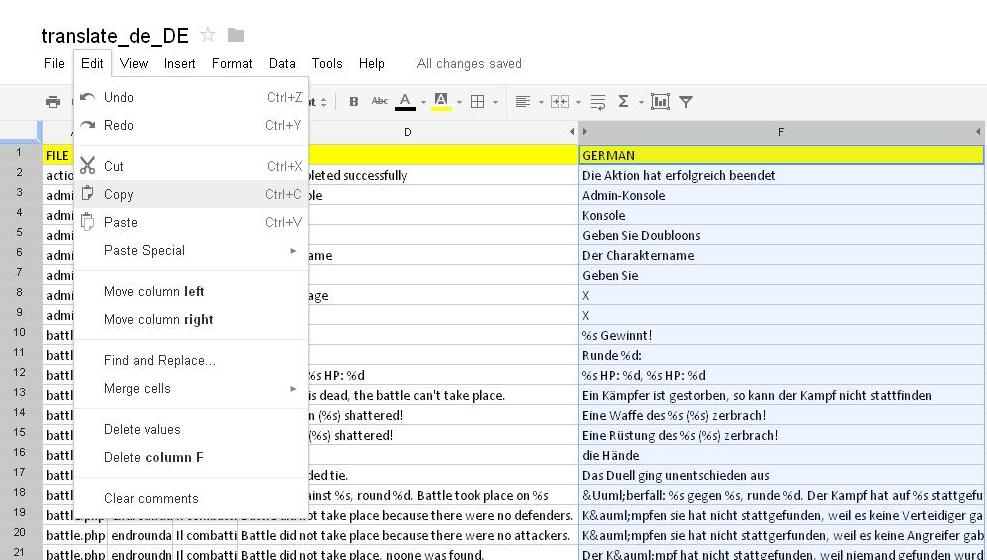This screenshot has width=987, height=560.
Task: Open the text color picker
Action: point(406,101)
